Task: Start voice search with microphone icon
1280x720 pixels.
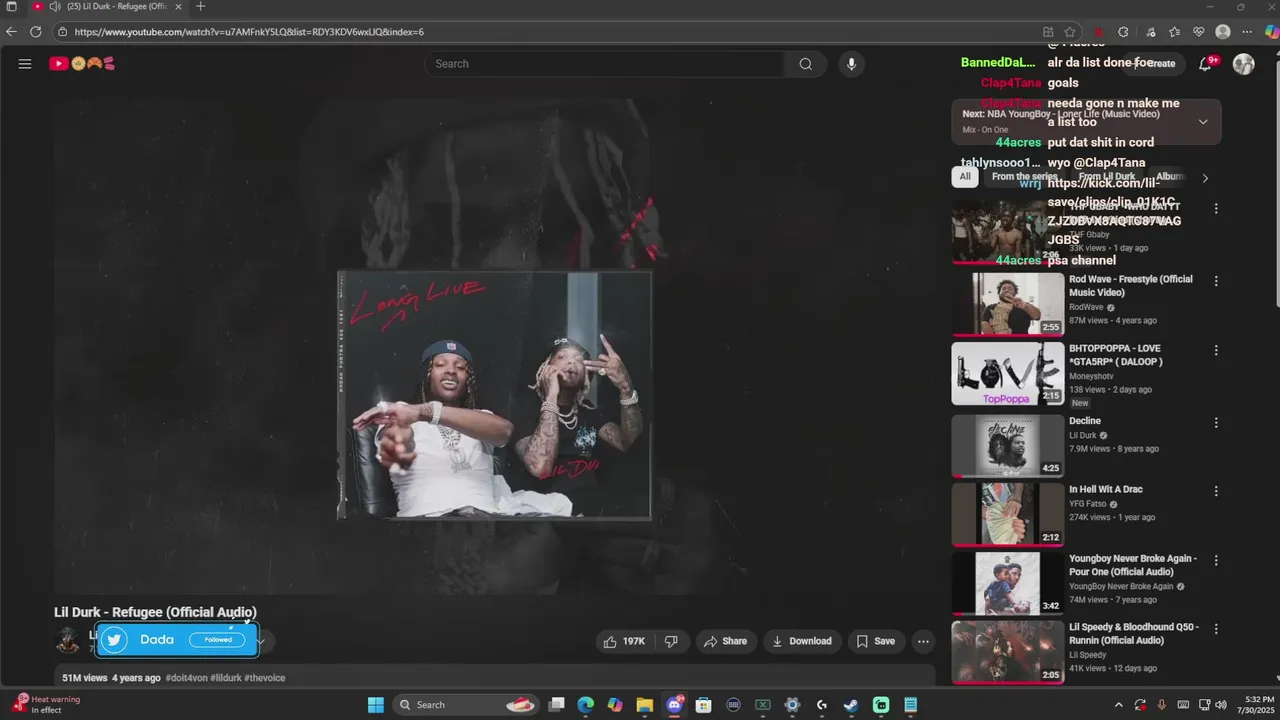Action: tap(851, 64)
